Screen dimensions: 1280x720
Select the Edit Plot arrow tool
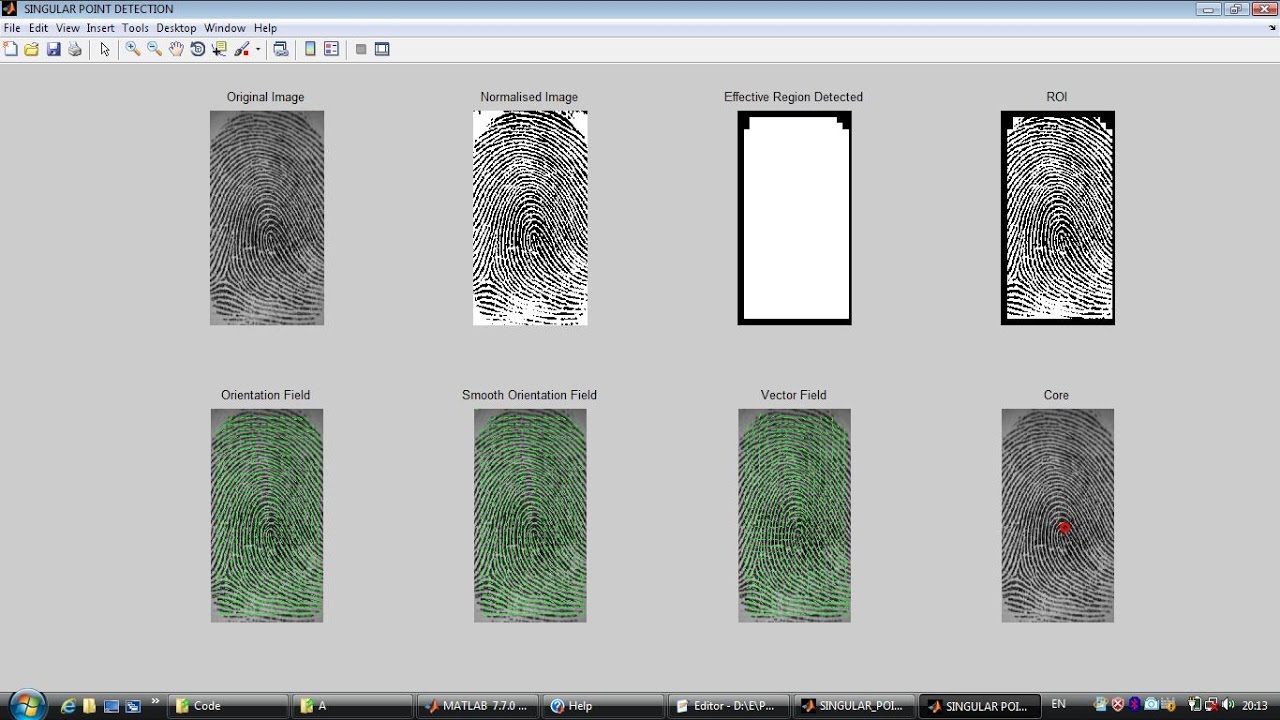tap(105, 49)
